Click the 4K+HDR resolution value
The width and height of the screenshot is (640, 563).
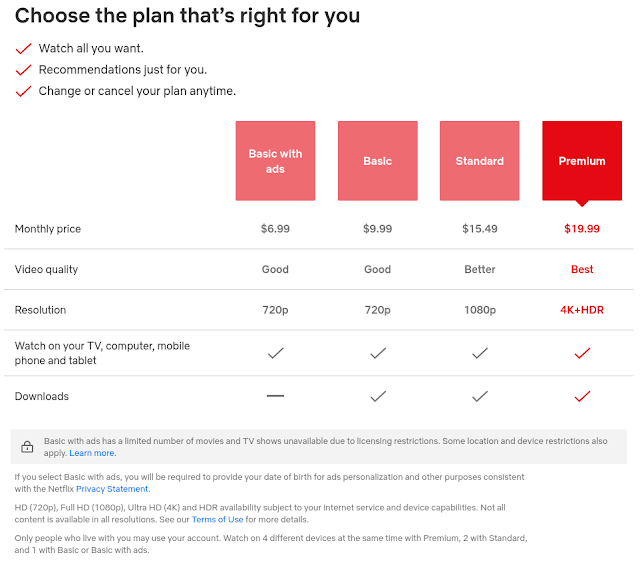[x=582, y=310]
